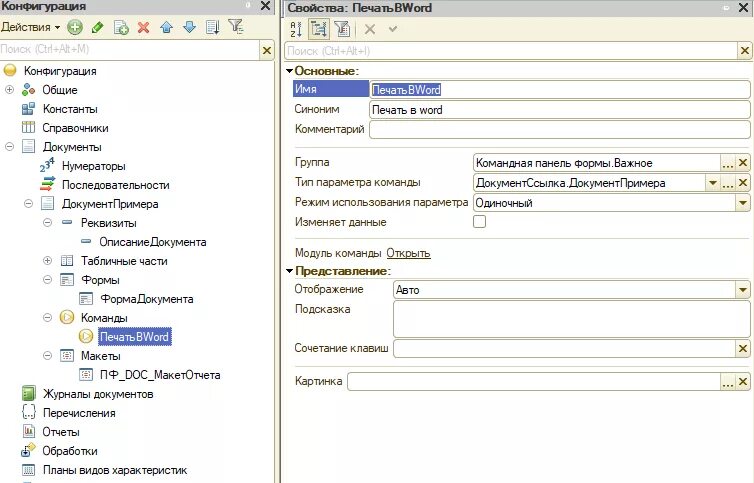This screenshot has width=754, height=483.
Task: Clear the Сочетание клавиш field
Action: point(743,348)
